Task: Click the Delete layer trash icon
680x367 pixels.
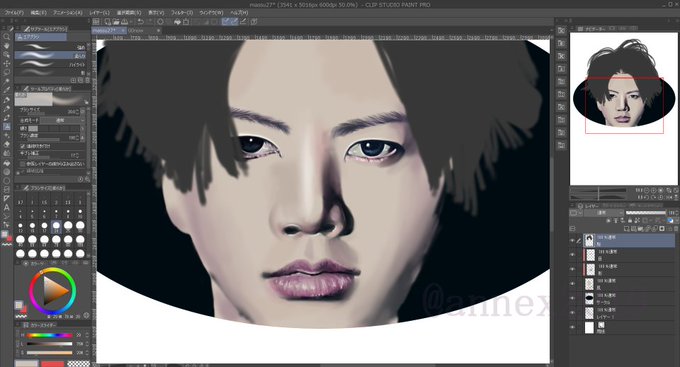Action: pyautogui.click(x=676, y=229)
